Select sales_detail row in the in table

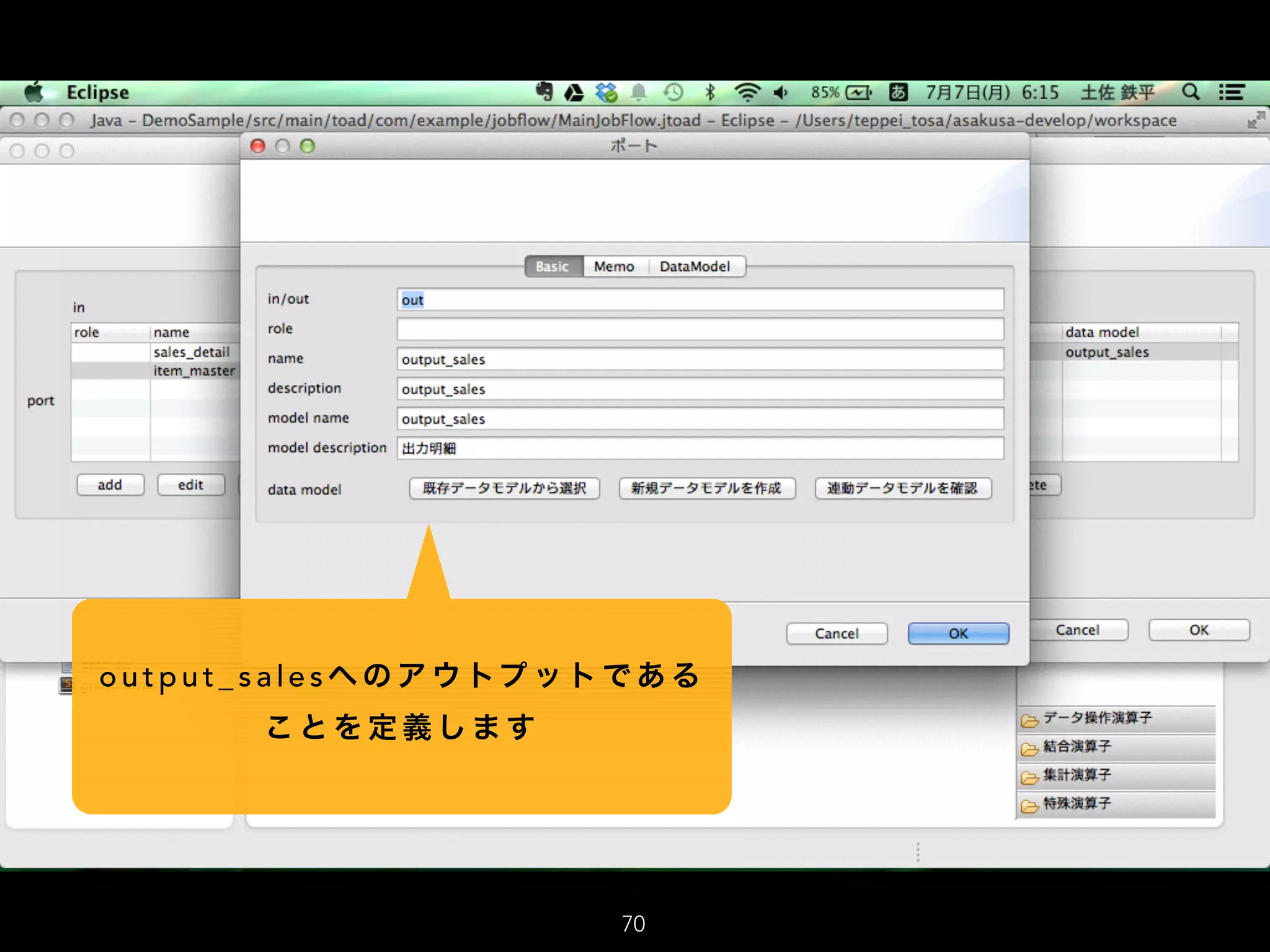tap(156, 352)
